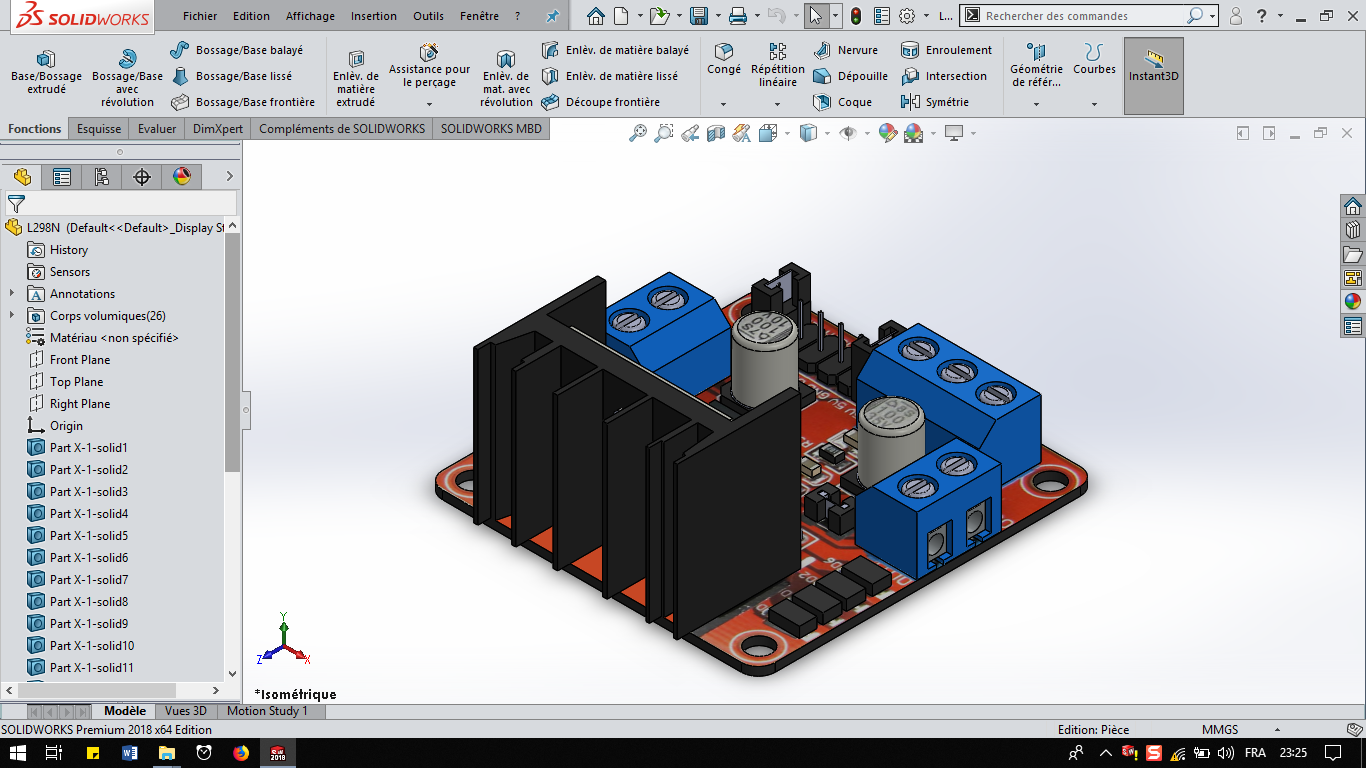Select the Symétrie mirror tool

935,102
